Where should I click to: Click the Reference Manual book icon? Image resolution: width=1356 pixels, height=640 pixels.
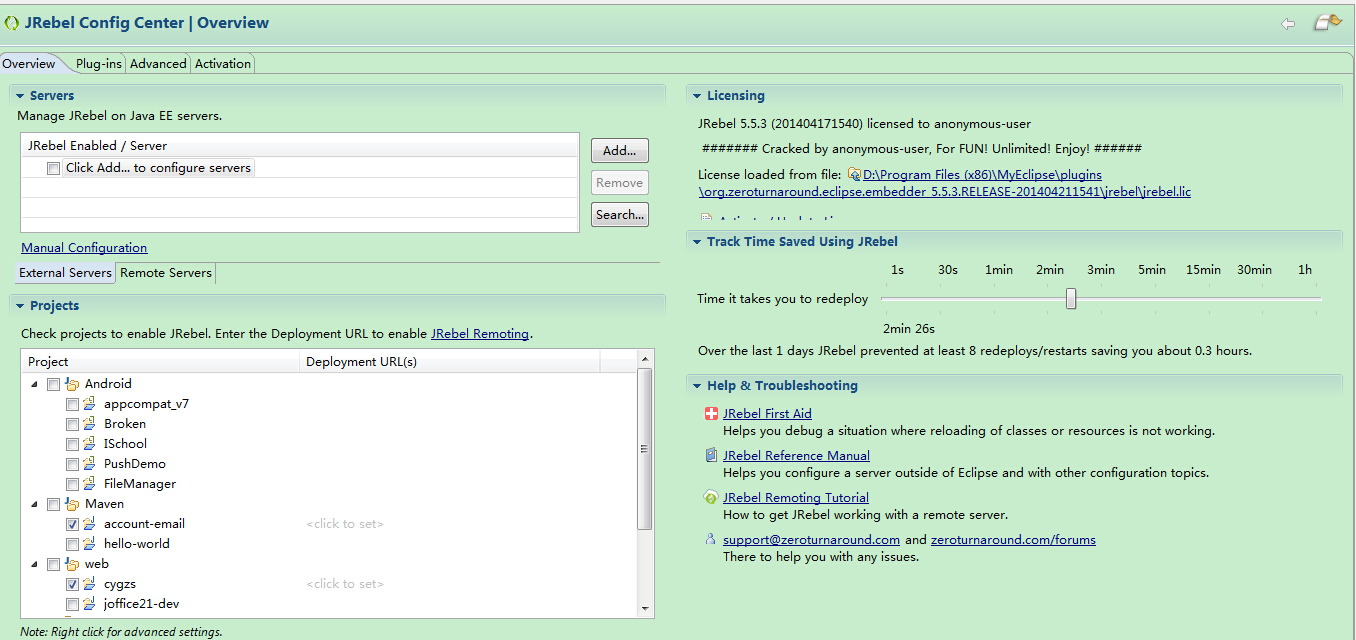tap(711, 456)
